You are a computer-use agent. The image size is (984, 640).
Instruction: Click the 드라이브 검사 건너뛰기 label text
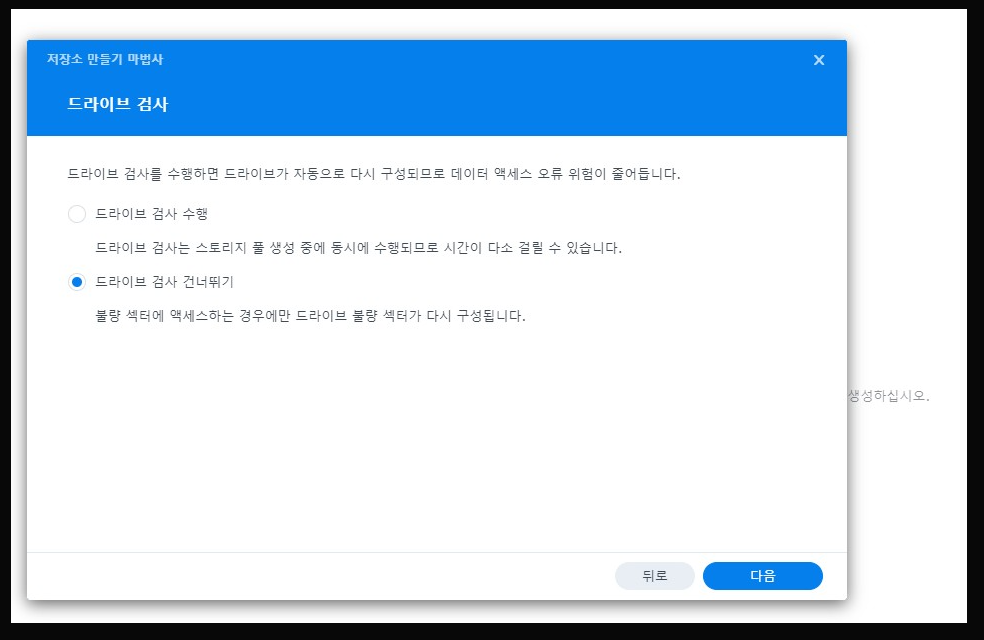(164, 282)
